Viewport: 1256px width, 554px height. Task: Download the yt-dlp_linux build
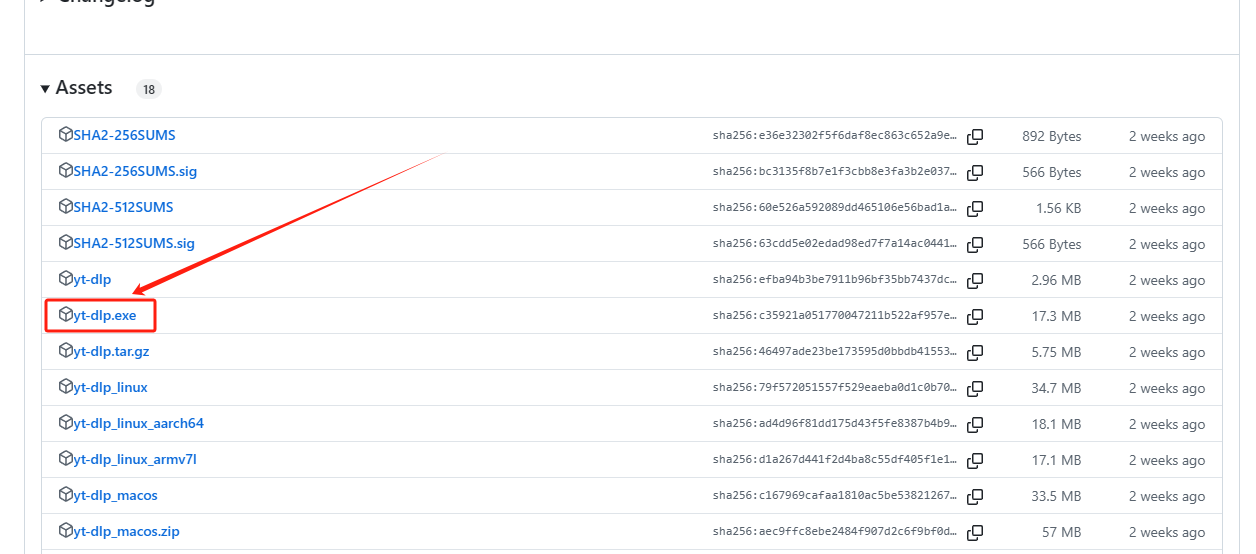click(110, 387)
